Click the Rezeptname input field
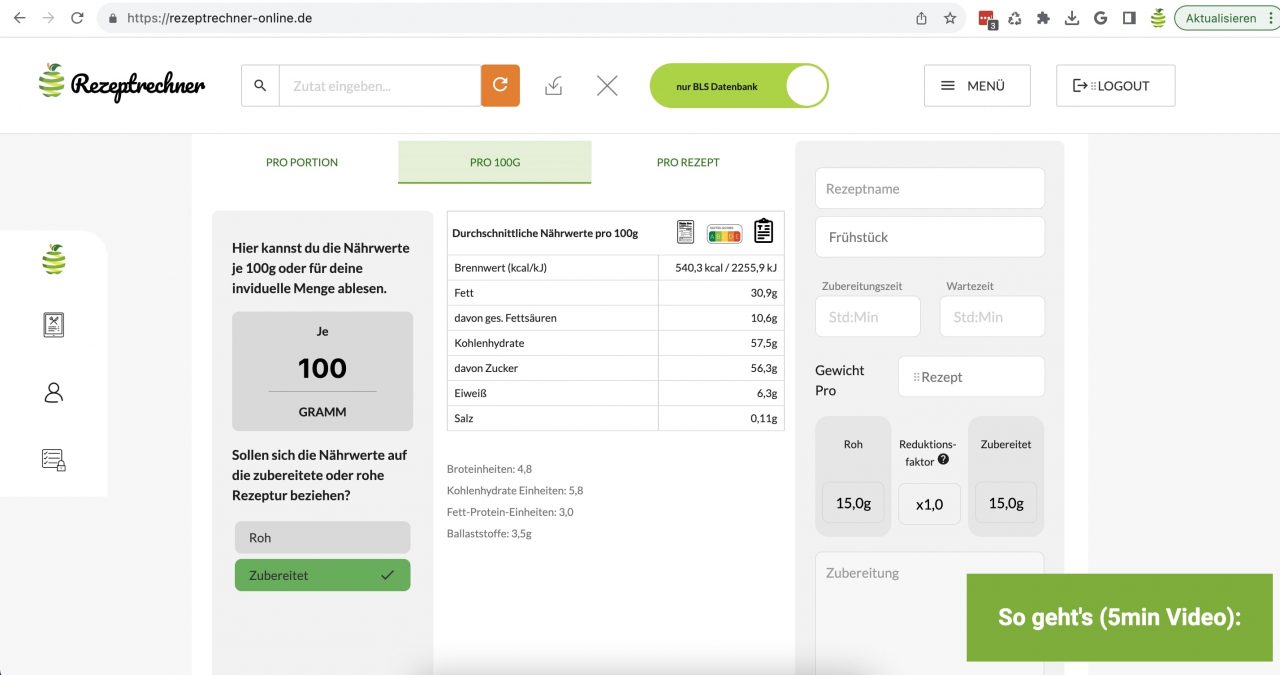The width and height of the screenshot is (1280, 675). [x=929, y=188]
